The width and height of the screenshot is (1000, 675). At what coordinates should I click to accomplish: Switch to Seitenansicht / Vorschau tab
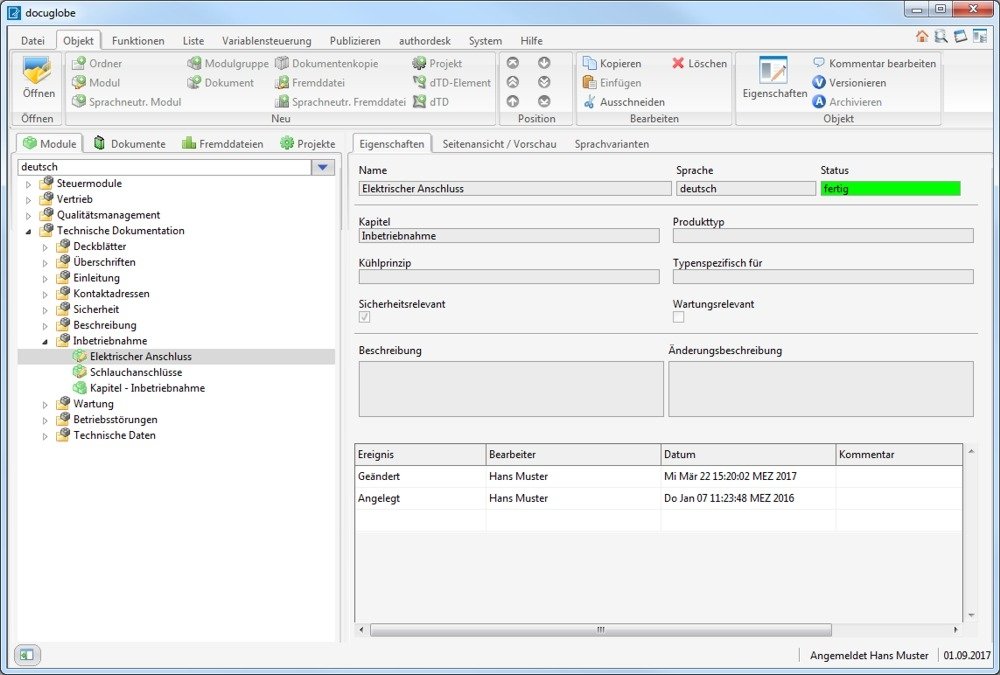pos(499,144)
